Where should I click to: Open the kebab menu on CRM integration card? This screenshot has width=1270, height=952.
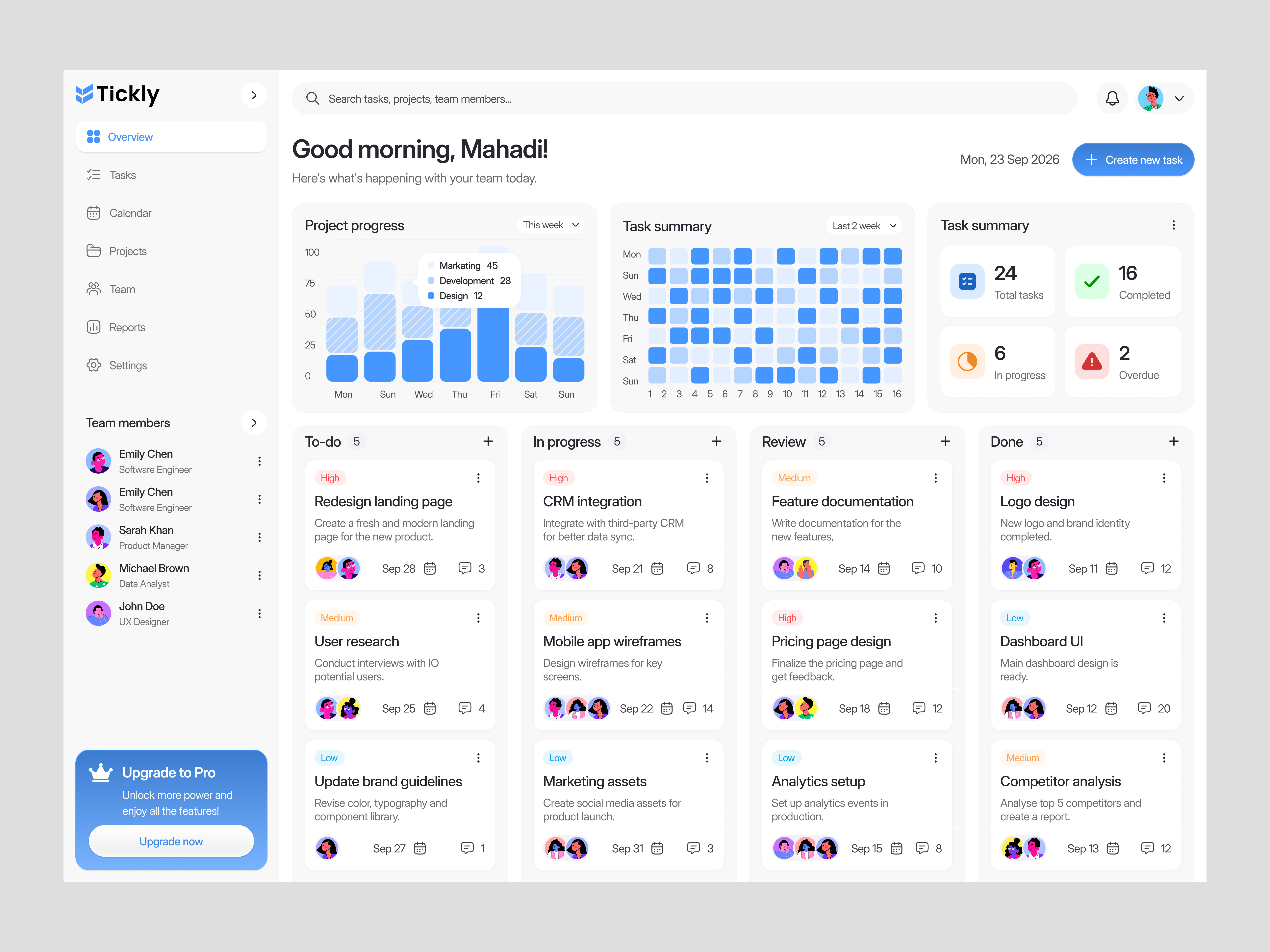pos(707,478)
